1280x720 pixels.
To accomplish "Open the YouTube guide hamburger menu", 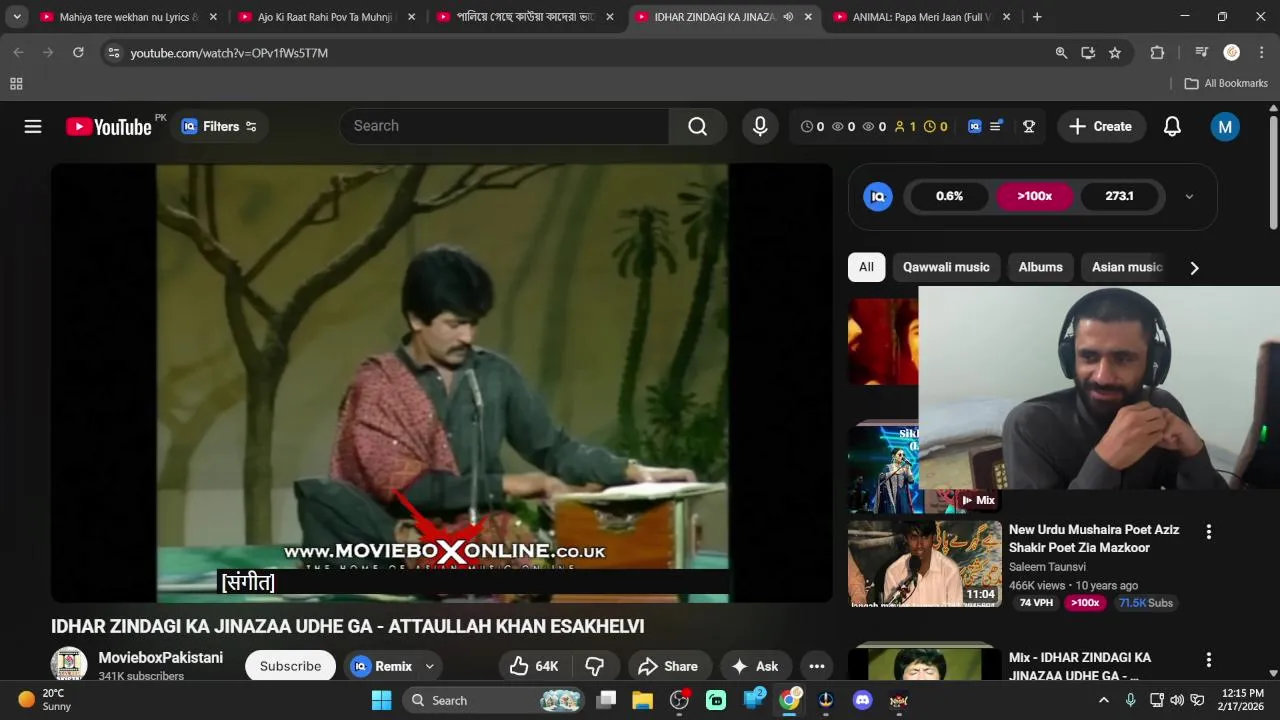I will click(33, 126).
